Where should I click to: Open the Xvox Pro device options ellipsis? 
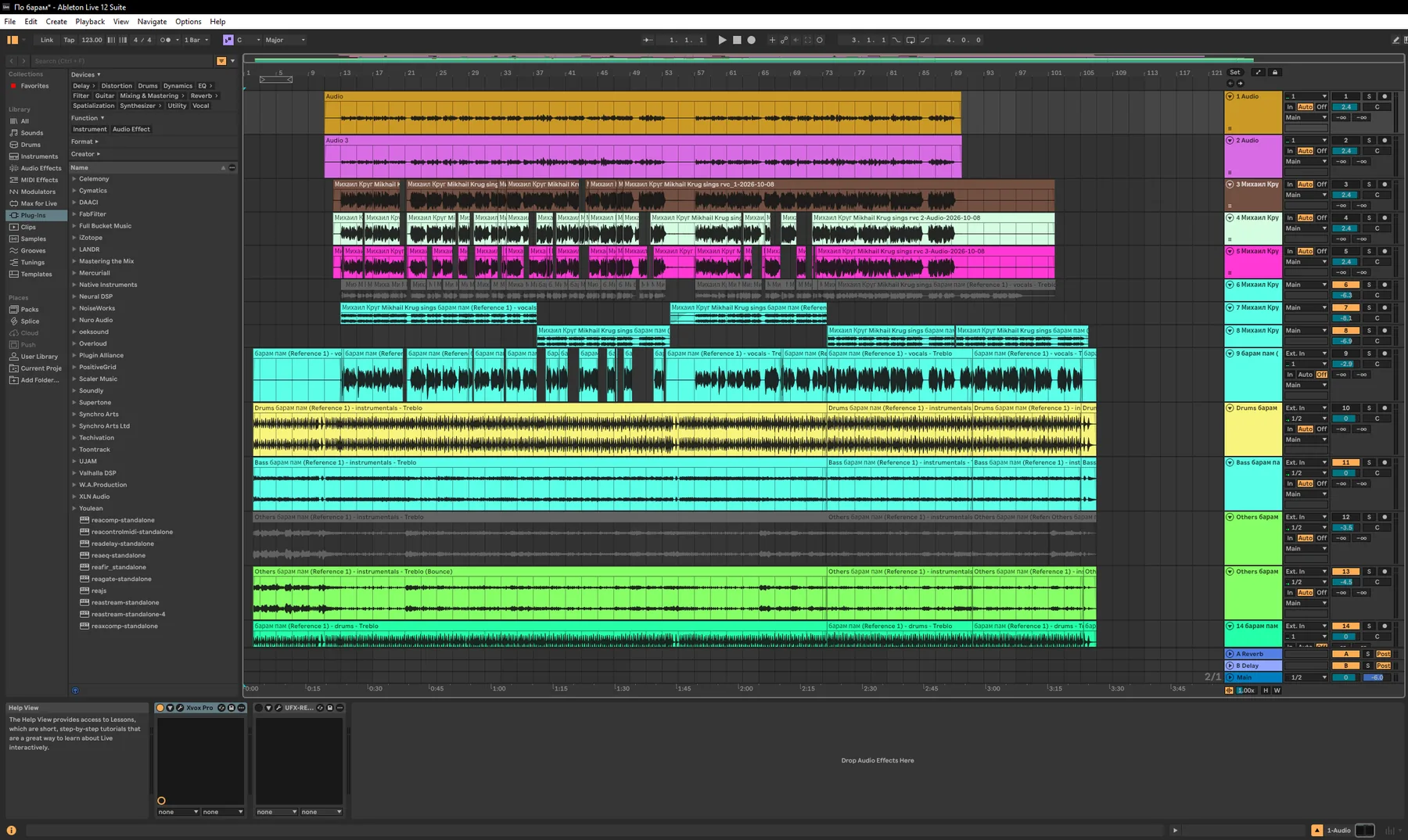pos(242,708)
